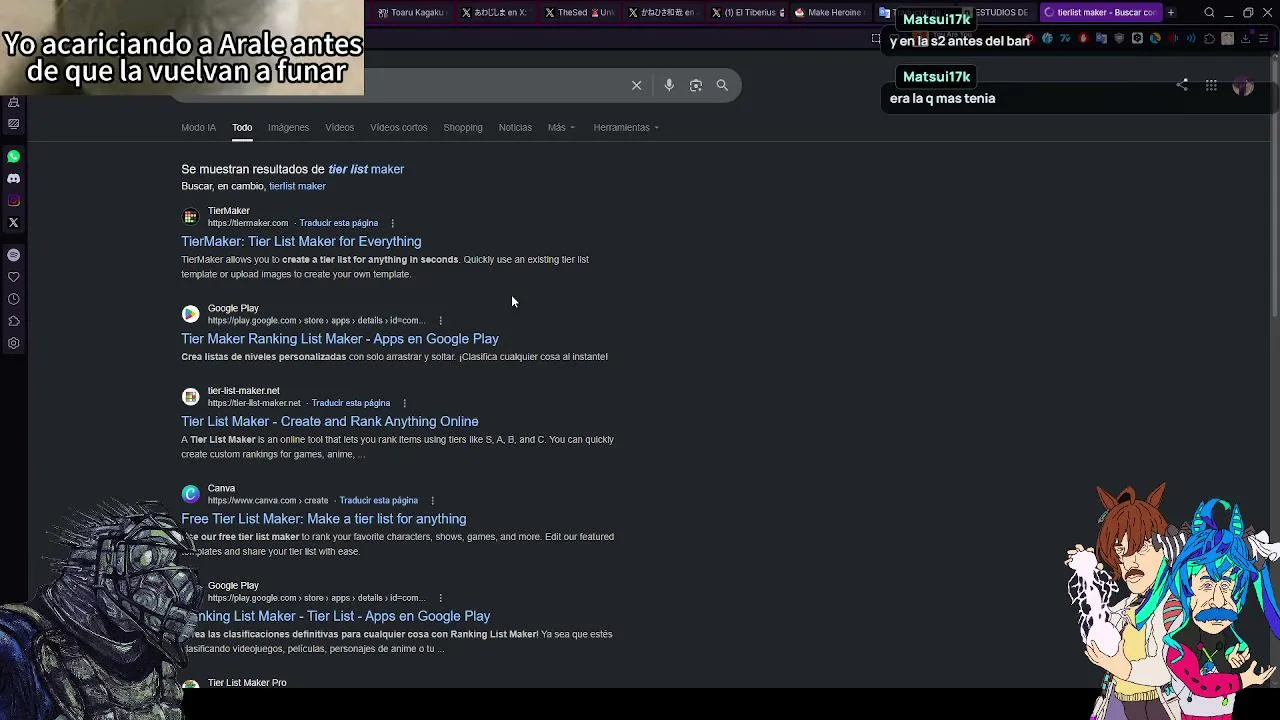The image size is (1280, 720).
Task: Translate the Canva result page
Action: point(379,500)
